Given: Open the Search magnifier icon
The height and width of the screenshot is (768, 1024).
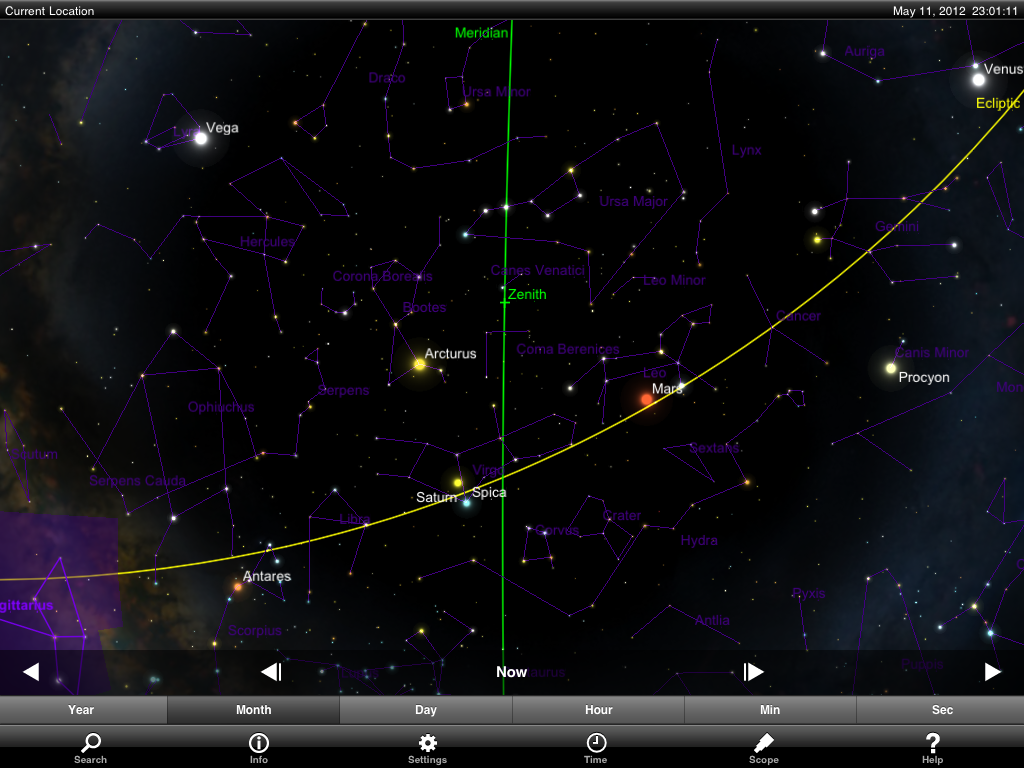Looking at the screenshot, I should tap(90, 746).
